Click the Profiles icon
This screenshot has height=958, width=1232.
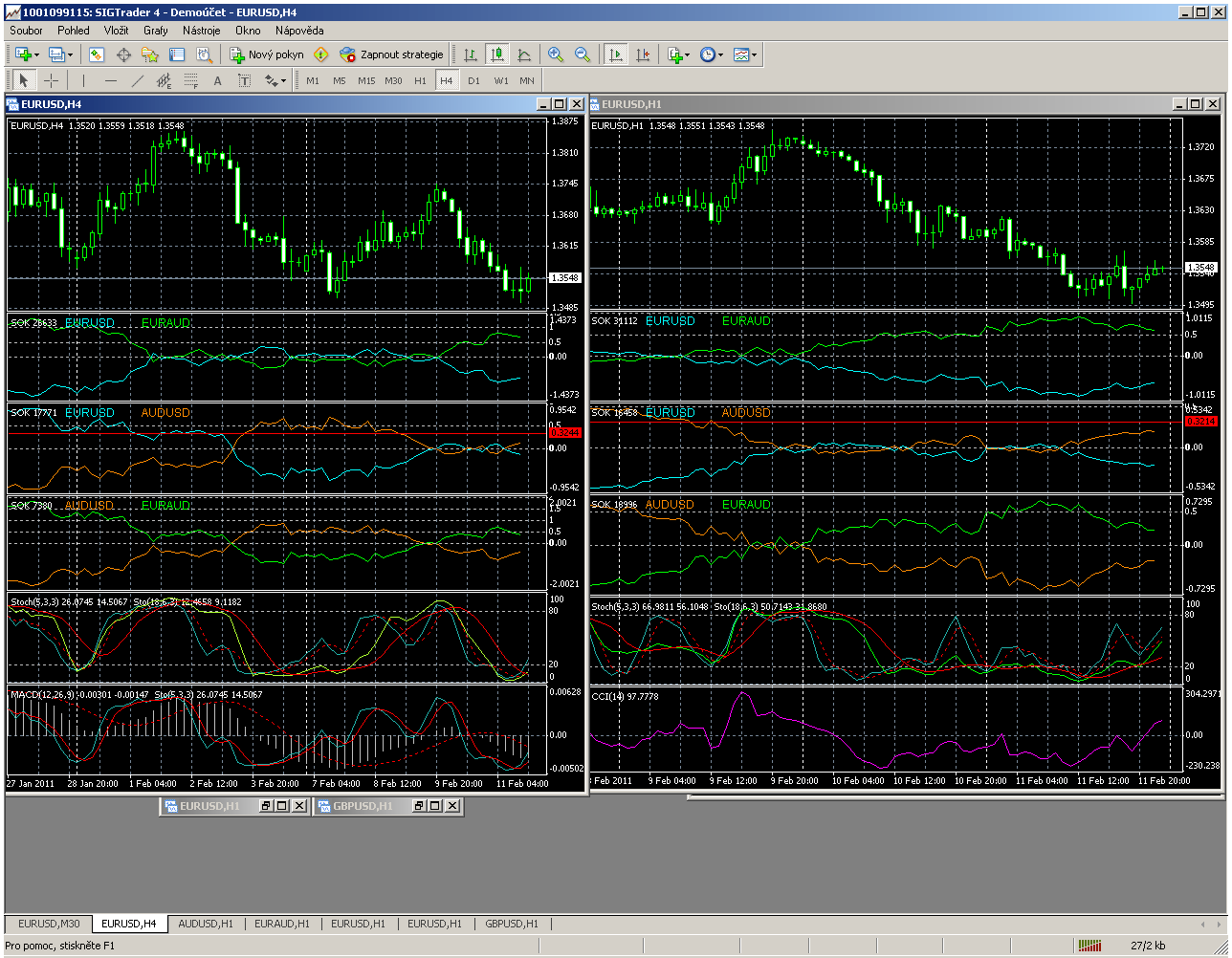click(56, 54)
